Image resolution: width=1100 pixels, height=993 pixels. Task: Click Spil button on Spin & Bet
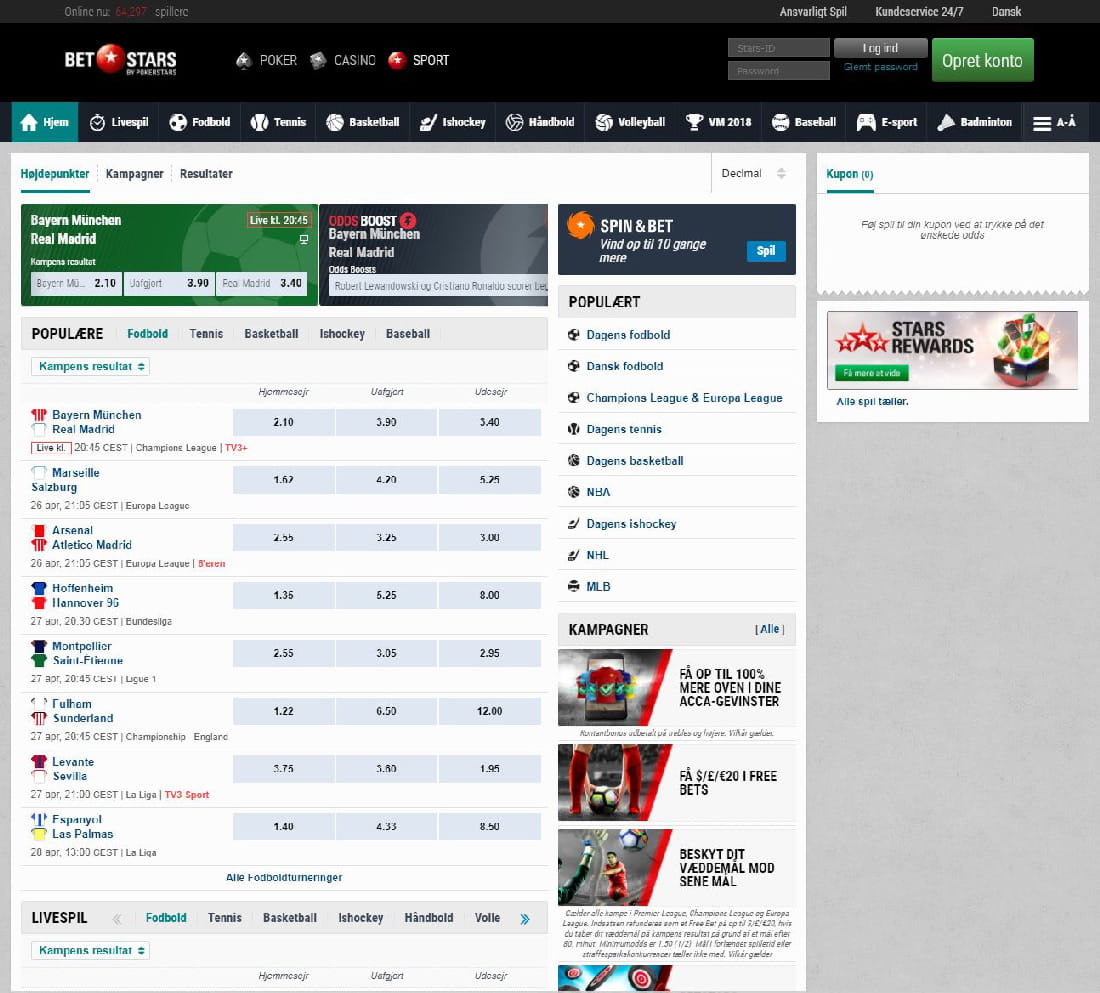pos(766,251)
